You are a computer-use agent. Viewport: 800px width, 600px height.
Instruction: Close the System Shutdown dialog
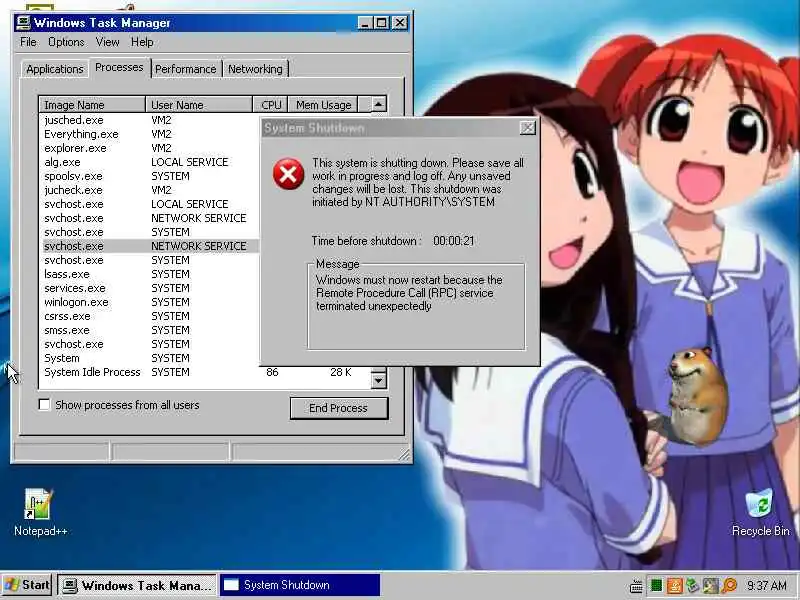528,128
